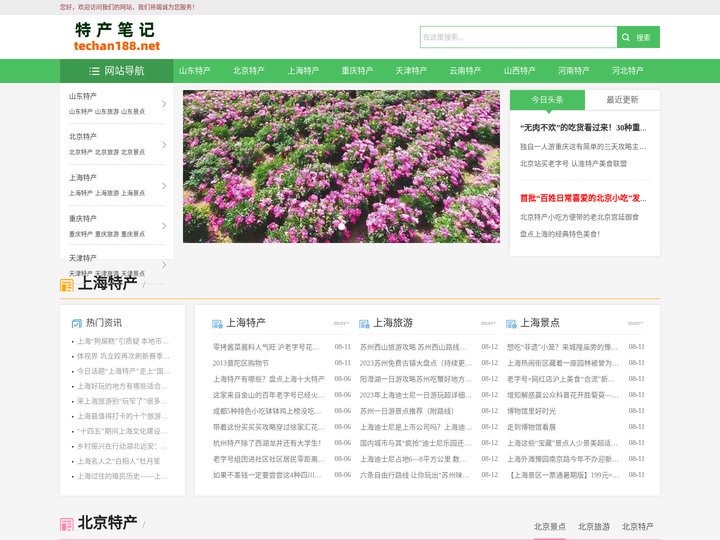Open more link for 上海景点 column

point(635,323)
